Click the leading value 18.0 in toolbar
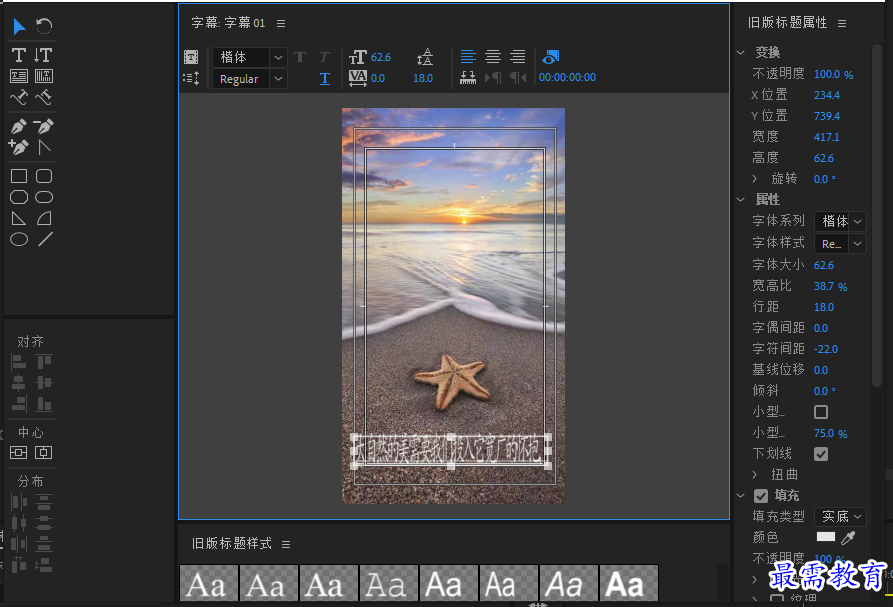Image resolution: width=893 pixels, height=607 pixels. (423, 78)
